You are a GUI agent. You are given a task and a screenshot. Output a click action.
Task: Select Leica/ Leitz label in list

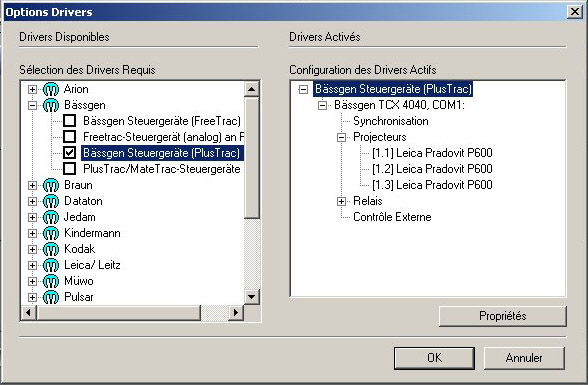coord(92,265)
